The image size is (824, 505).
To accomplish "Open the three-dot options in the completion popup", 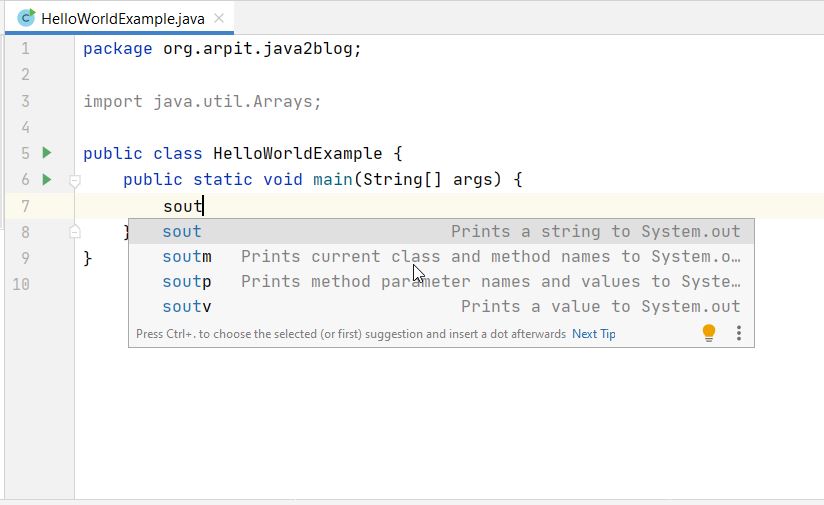I will pos(738,333).
